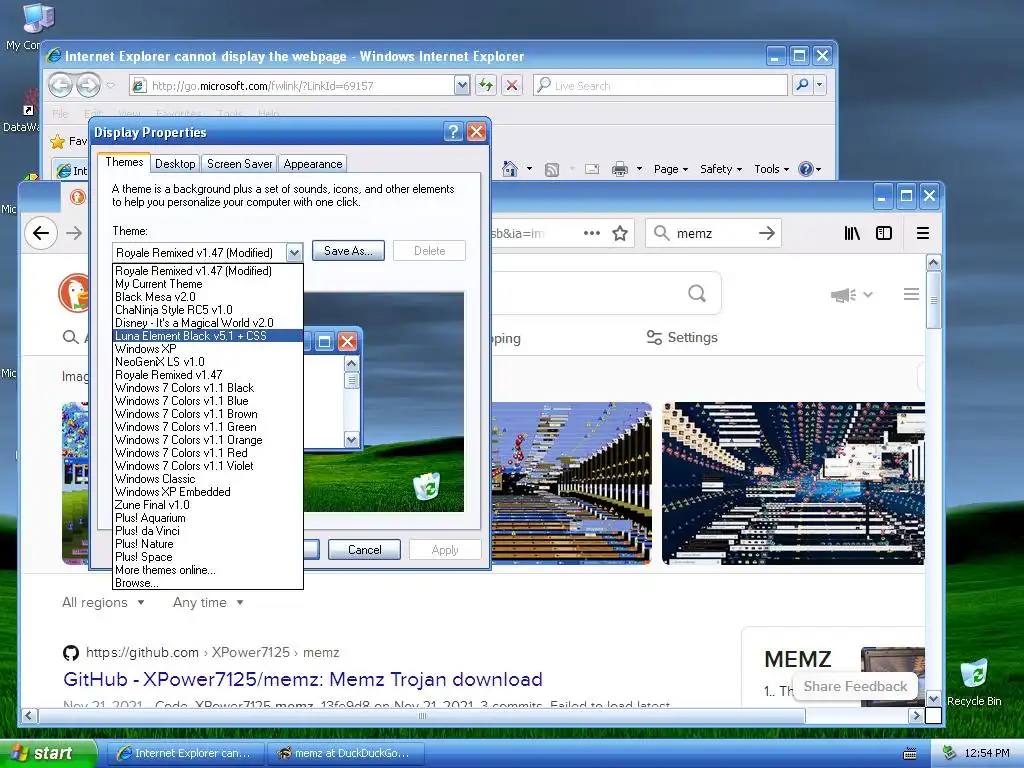Select My Current Theme entry

coord(208,283)
